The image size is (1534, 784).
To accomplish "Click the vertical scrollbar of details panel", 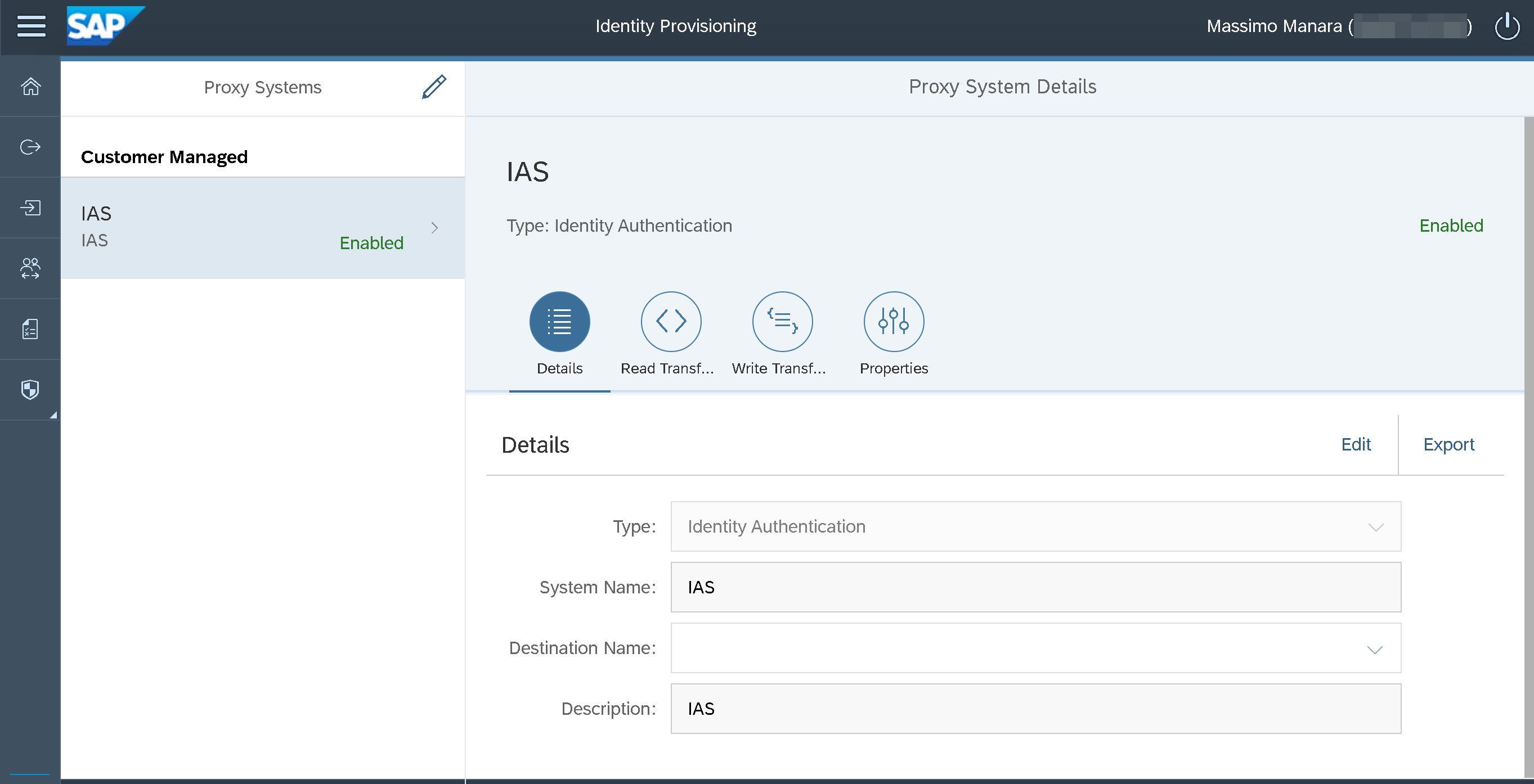I will pos(1528,447).
